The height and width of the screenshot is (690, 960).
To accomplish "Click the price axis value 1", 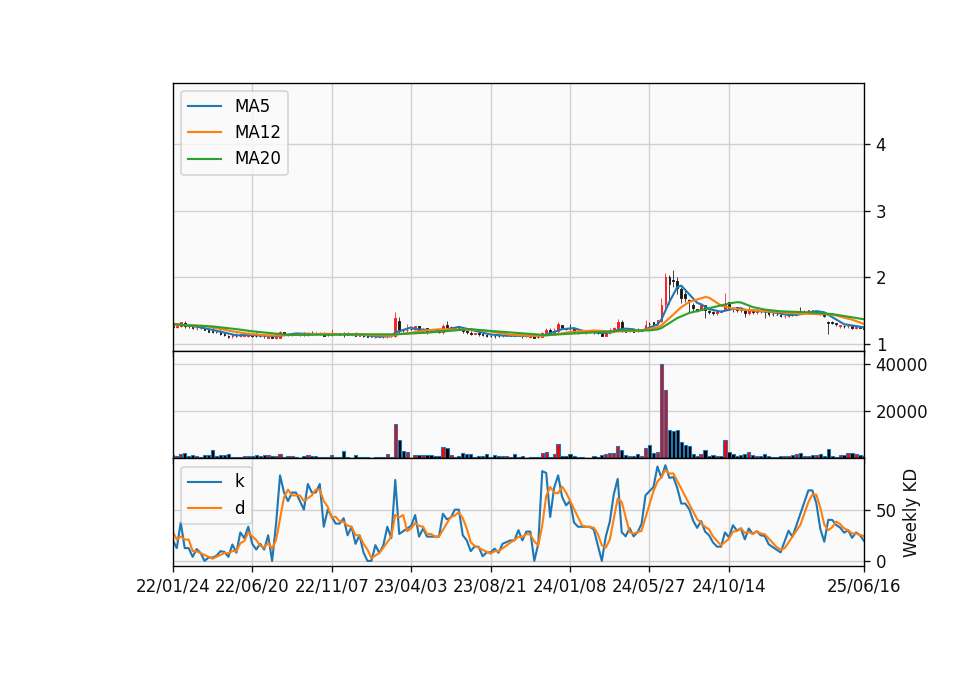I will click(881, 345).
